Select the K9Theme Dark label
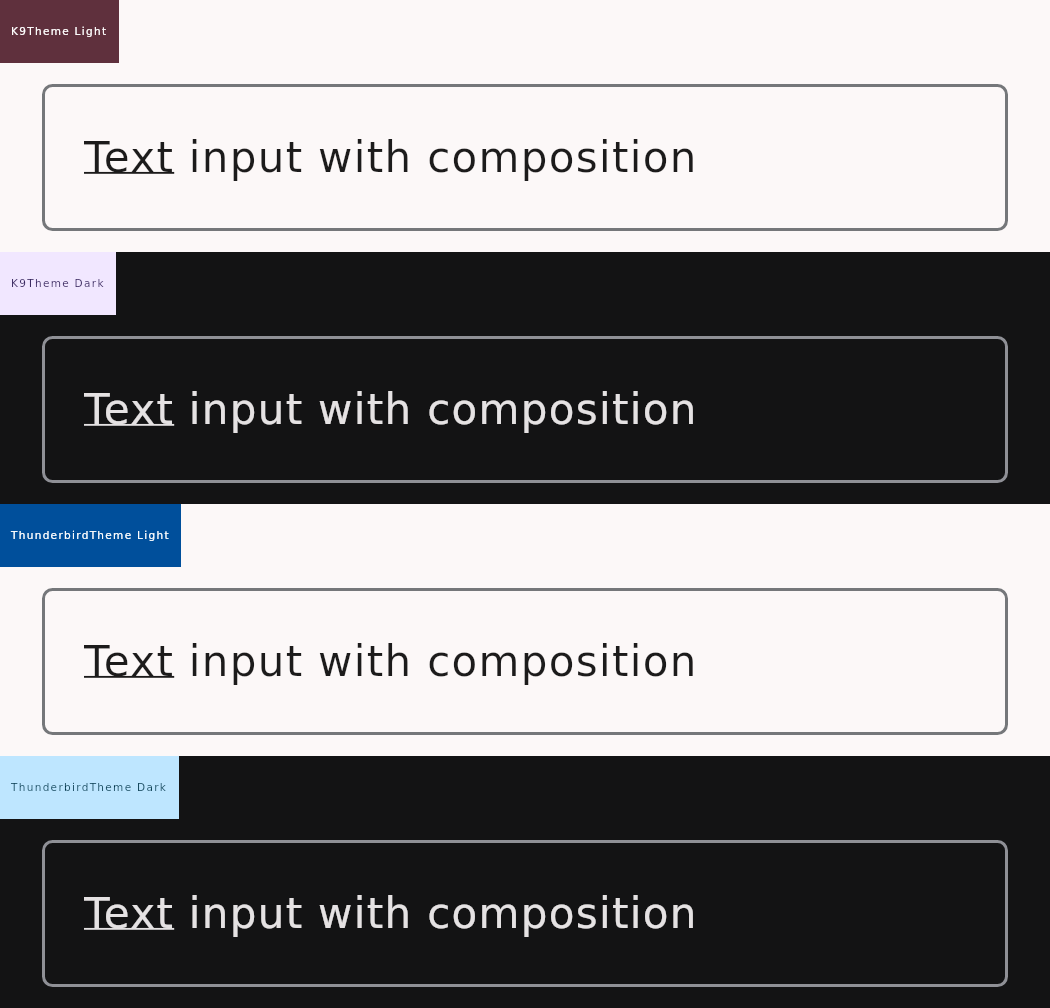 point(58,283)
